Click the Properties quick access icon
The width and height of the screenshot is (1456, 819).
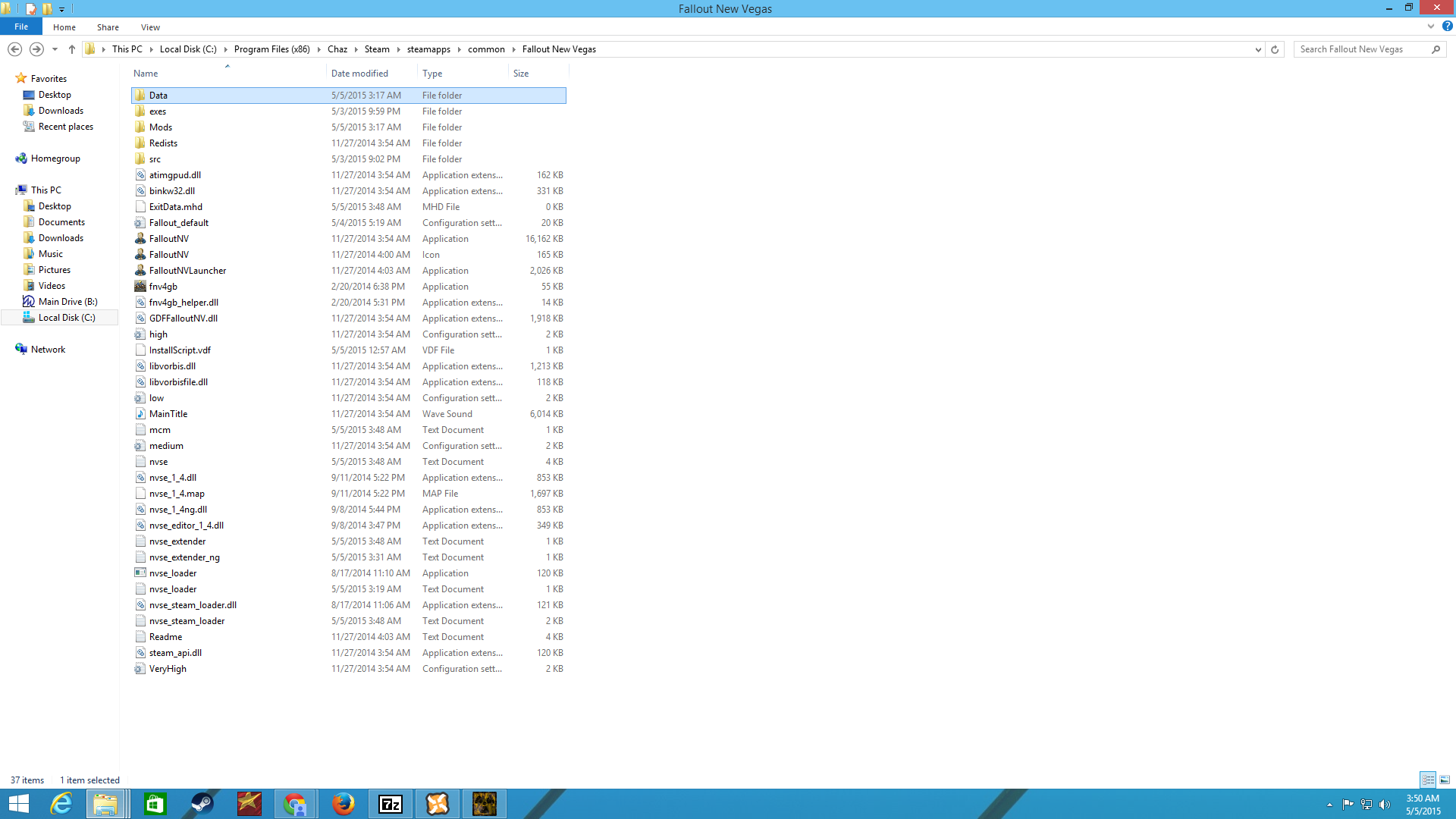(30, 9)
